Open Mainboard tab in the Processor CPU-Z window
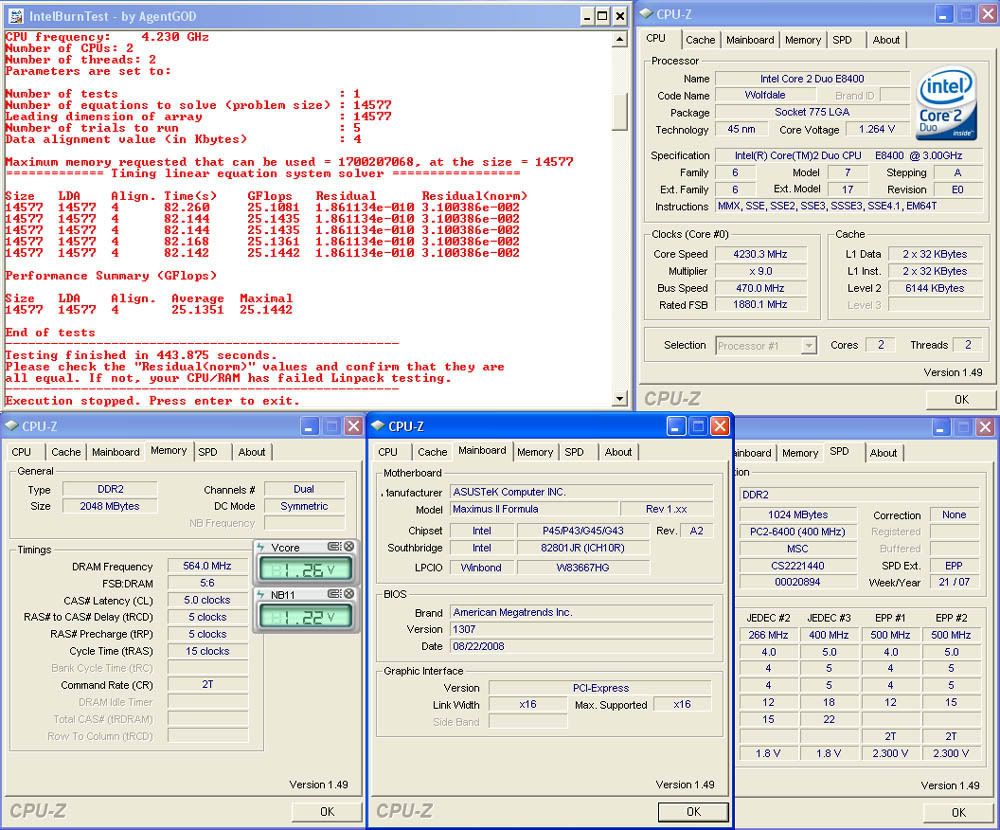The height and width of the screenshot is (830, 1000). click(750, 40)
